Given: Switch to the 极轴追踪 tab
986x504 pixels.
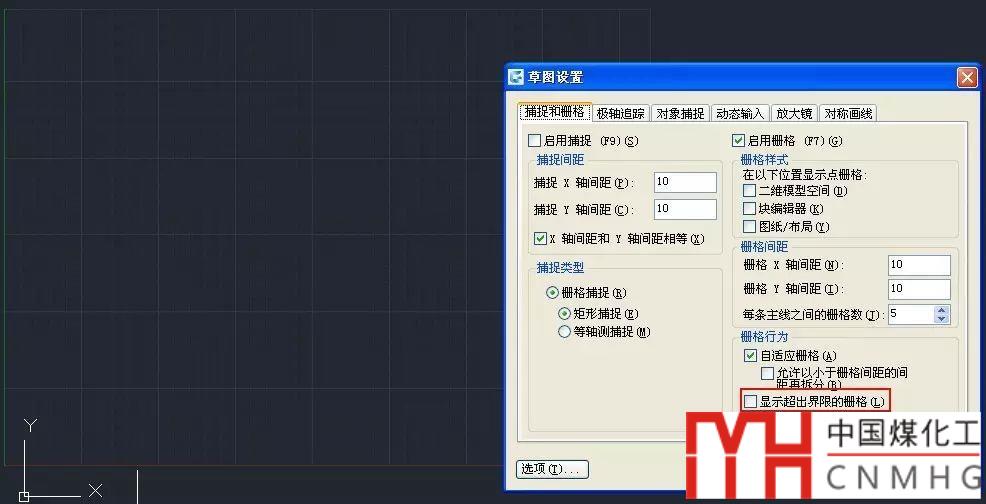Looking at the screenshot, I should pos(621,114).
